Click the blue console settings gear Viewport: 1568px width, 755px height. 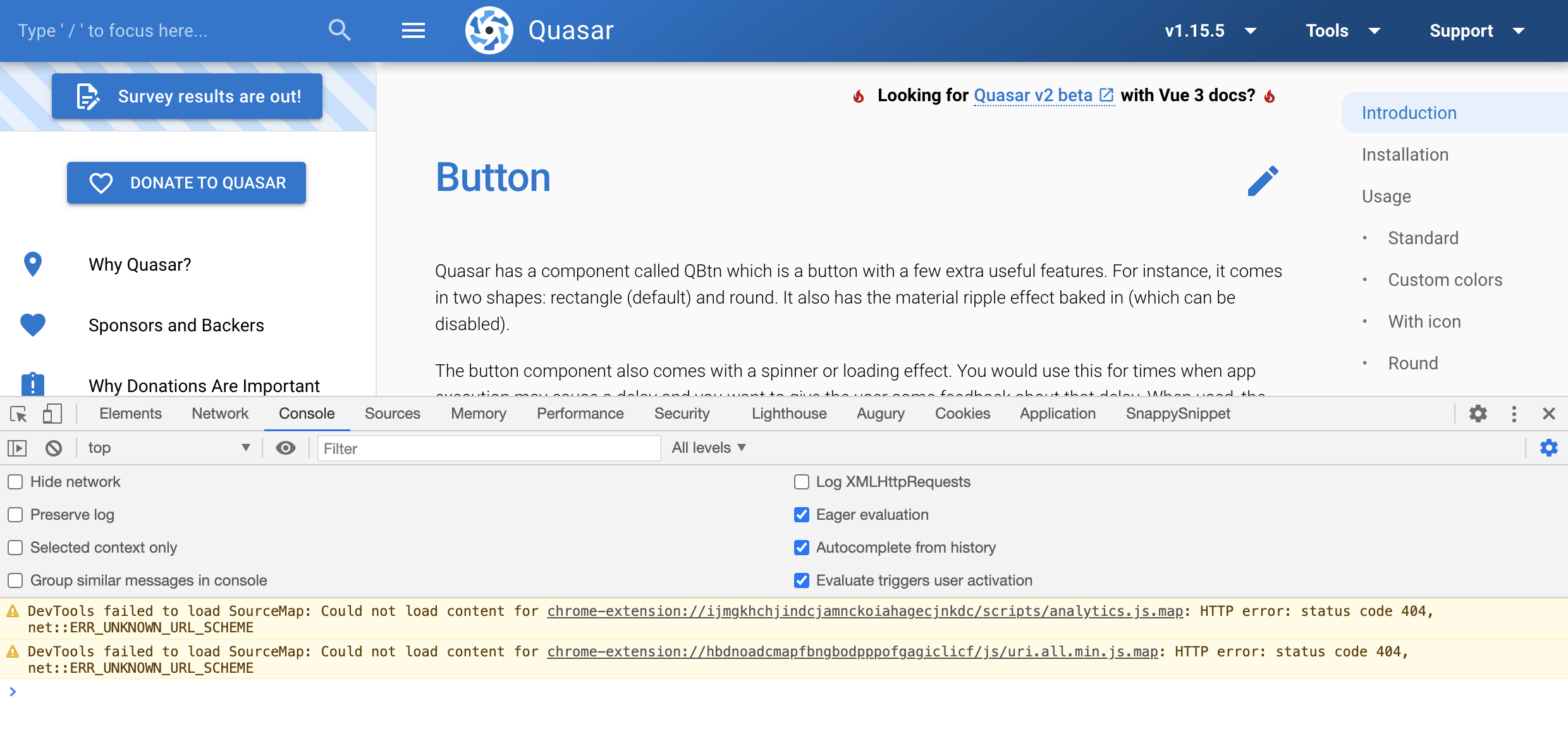[x=1548, y=448]
